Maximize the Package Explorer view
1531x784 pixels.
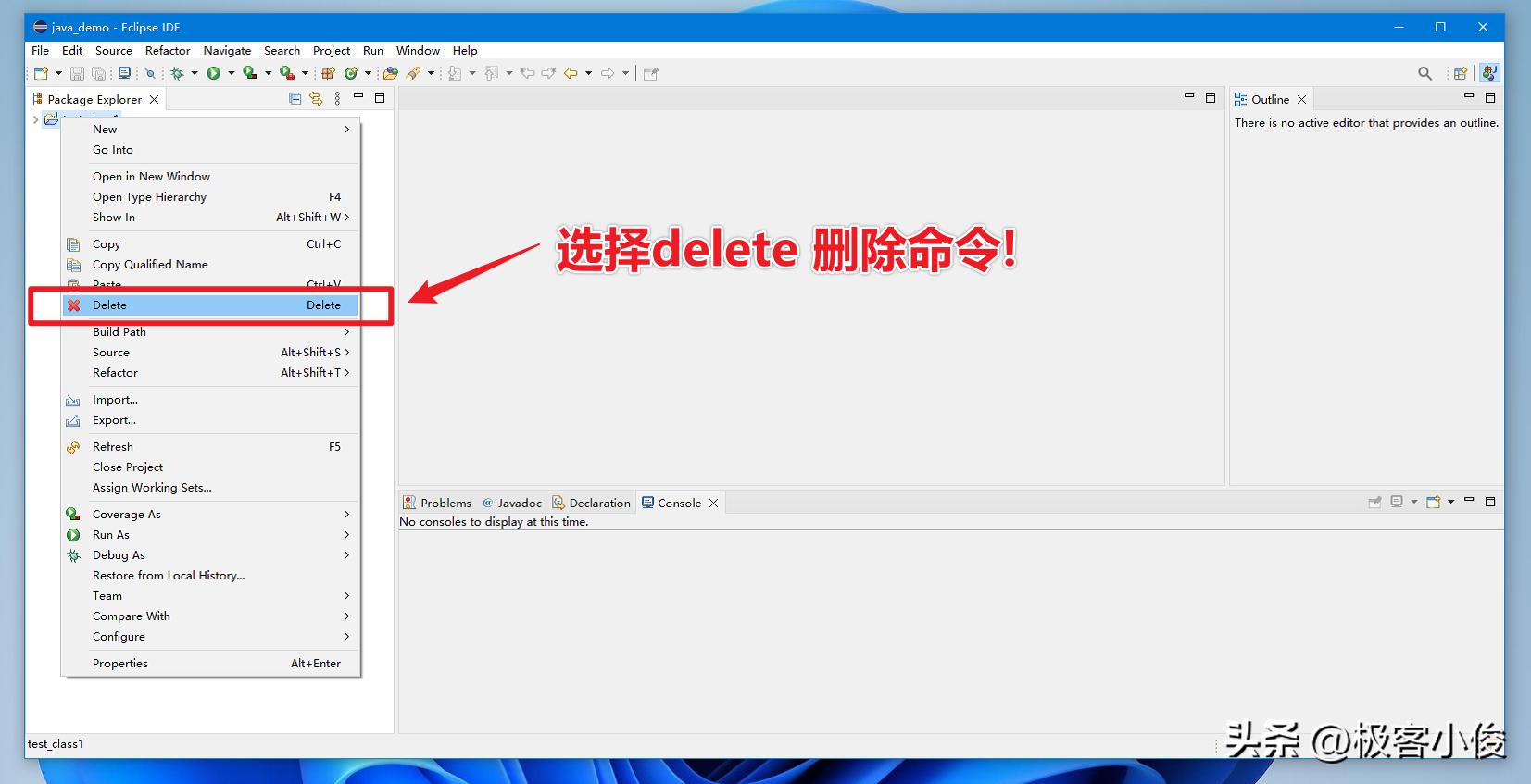(x=380, y=98)
